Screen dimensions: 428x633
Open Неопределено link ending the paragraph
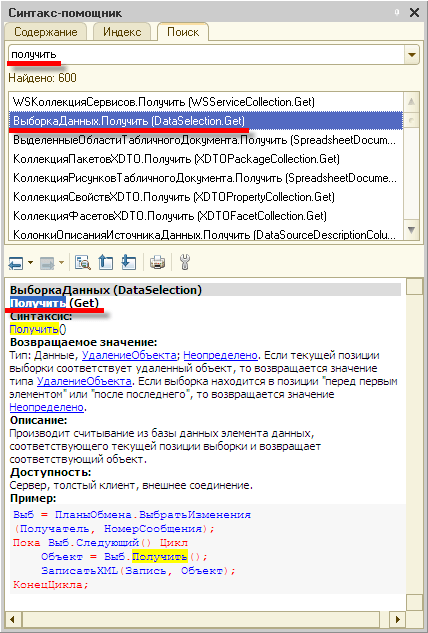click(x=46, y=407)
